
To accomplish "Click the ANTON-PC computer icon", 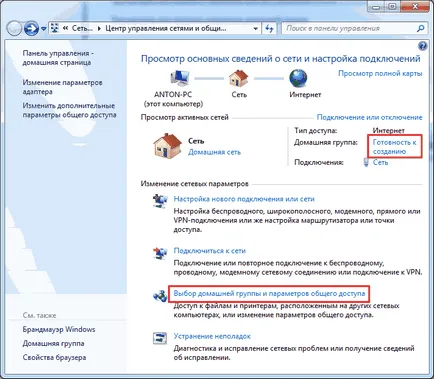I will tap(180, 78).
